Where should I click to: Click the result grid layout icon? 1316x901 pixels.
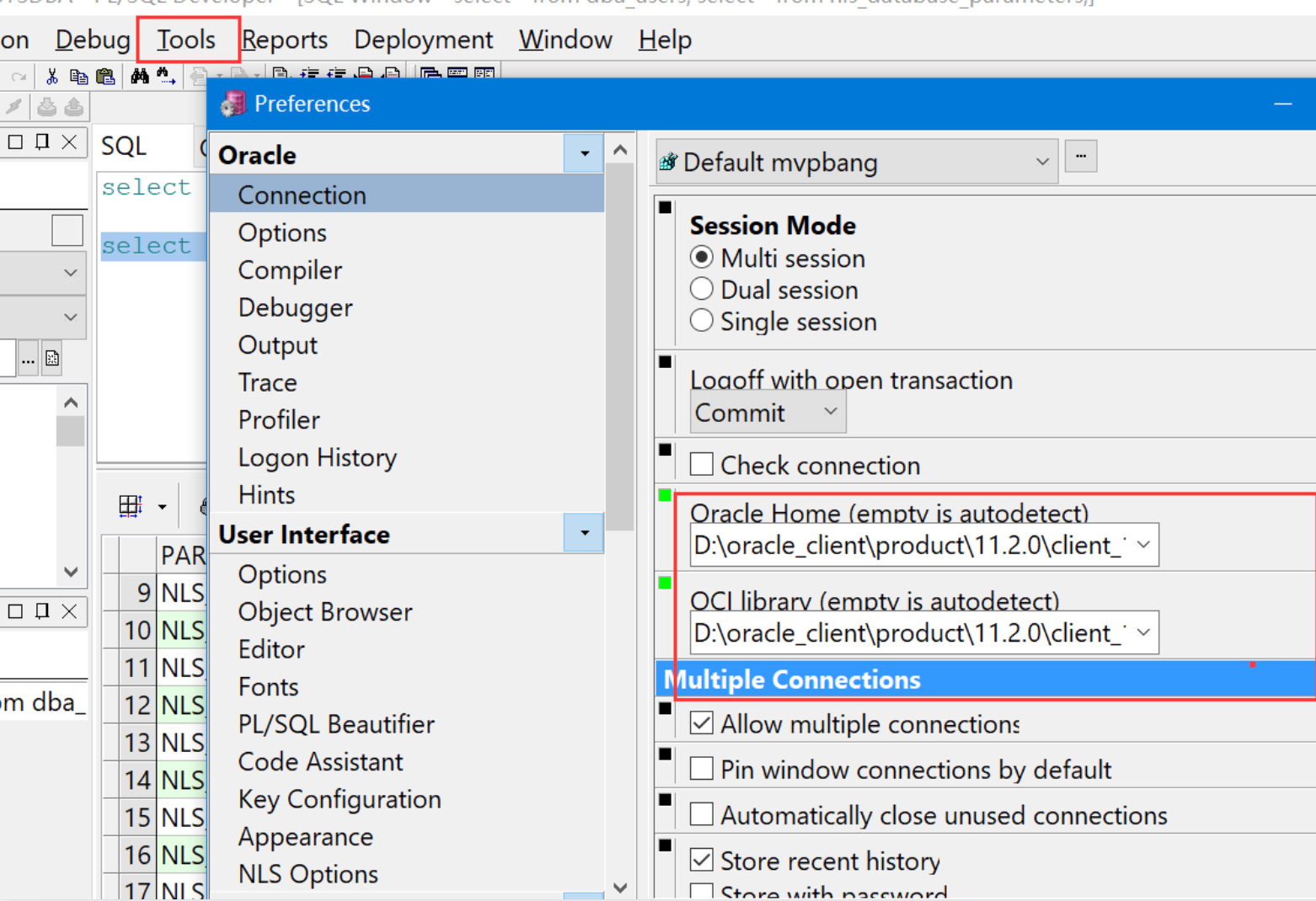pyautogui.click(x=131, y=505)
